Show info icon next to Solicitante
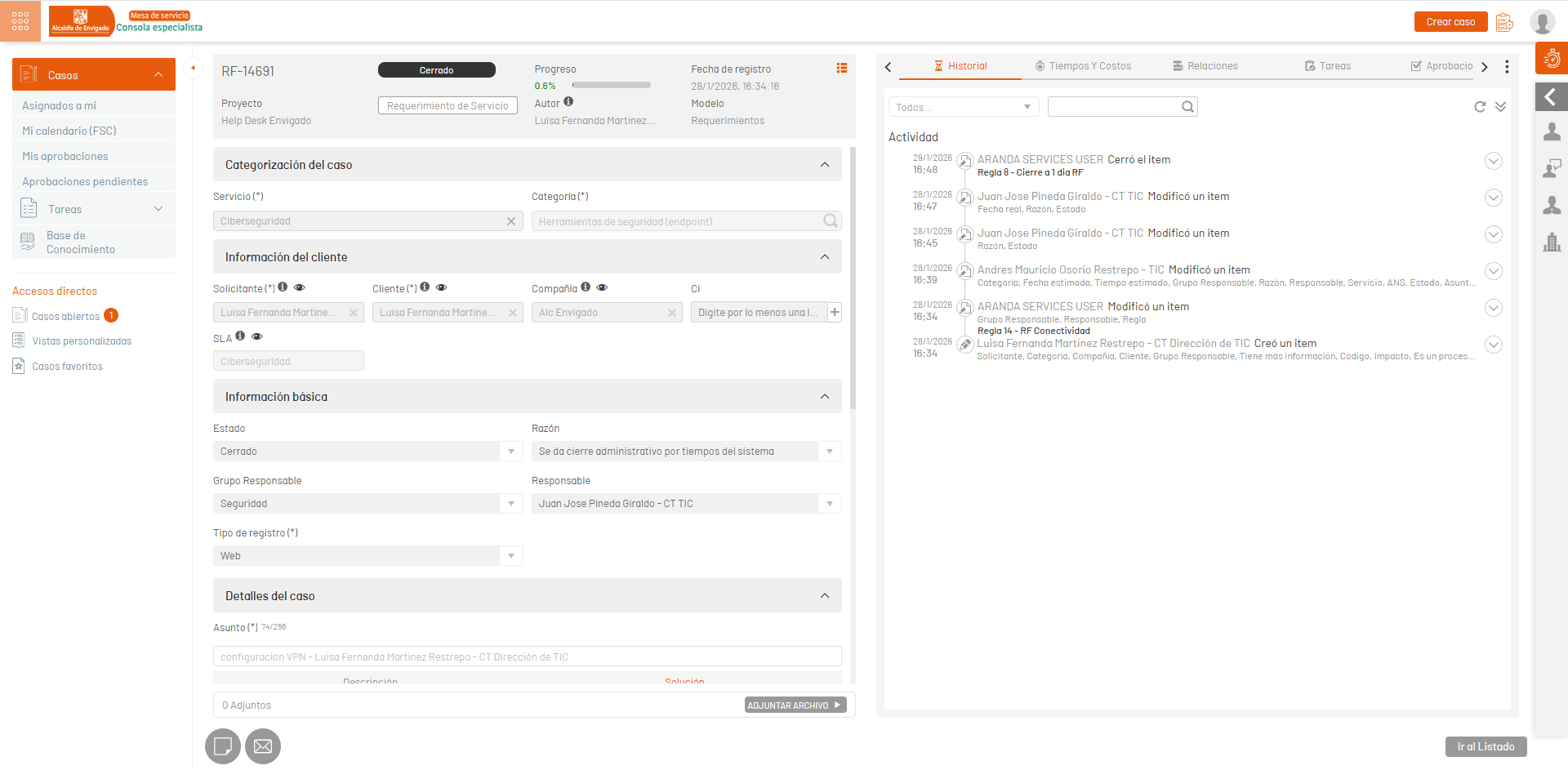Screen dimensions: 1568x770 (283, 287)
